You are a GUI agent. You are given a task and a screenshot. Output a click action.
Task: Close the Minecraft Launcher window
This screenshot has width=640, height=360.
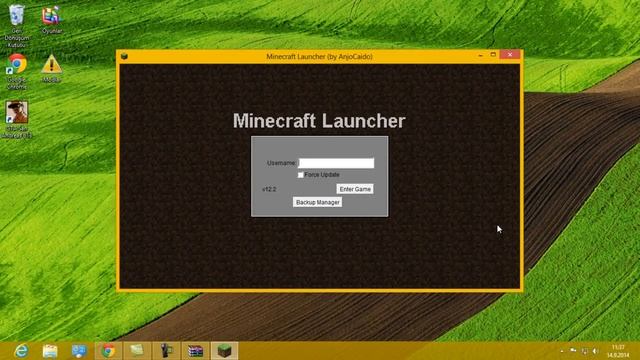[x=510, y=55]
